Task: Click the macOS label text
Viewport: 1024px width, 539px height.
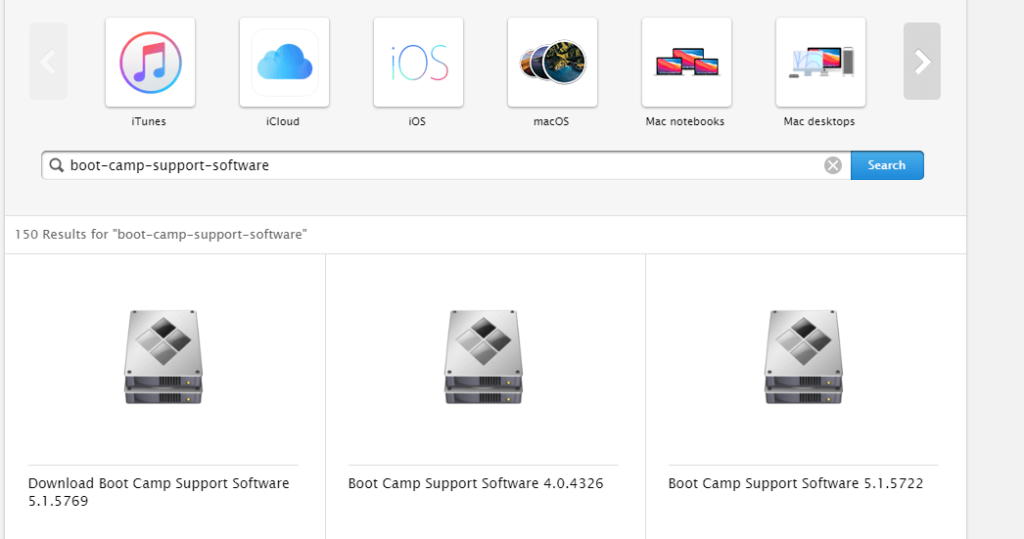Action: click(x=551, y=122)
